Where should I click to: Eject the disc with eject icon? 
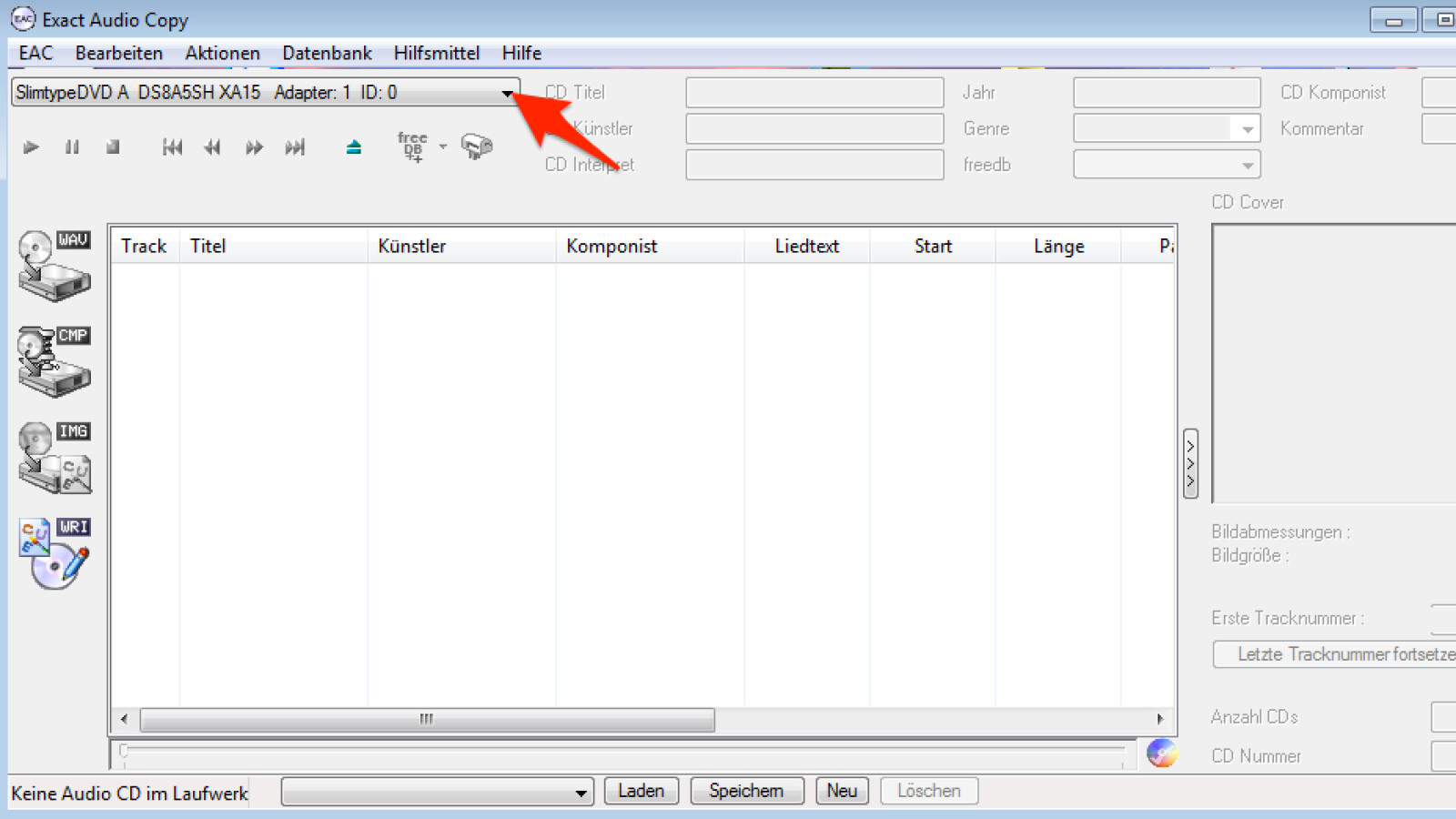click(354, 147)
